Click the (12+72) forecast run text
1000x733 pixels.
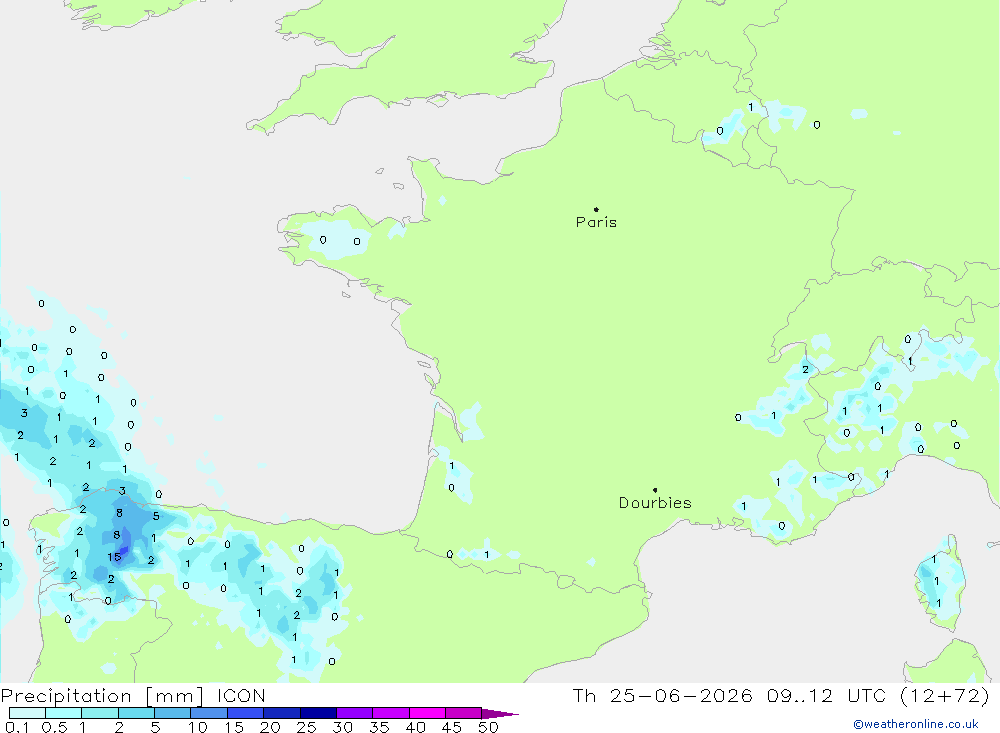(x=945, y=695)
